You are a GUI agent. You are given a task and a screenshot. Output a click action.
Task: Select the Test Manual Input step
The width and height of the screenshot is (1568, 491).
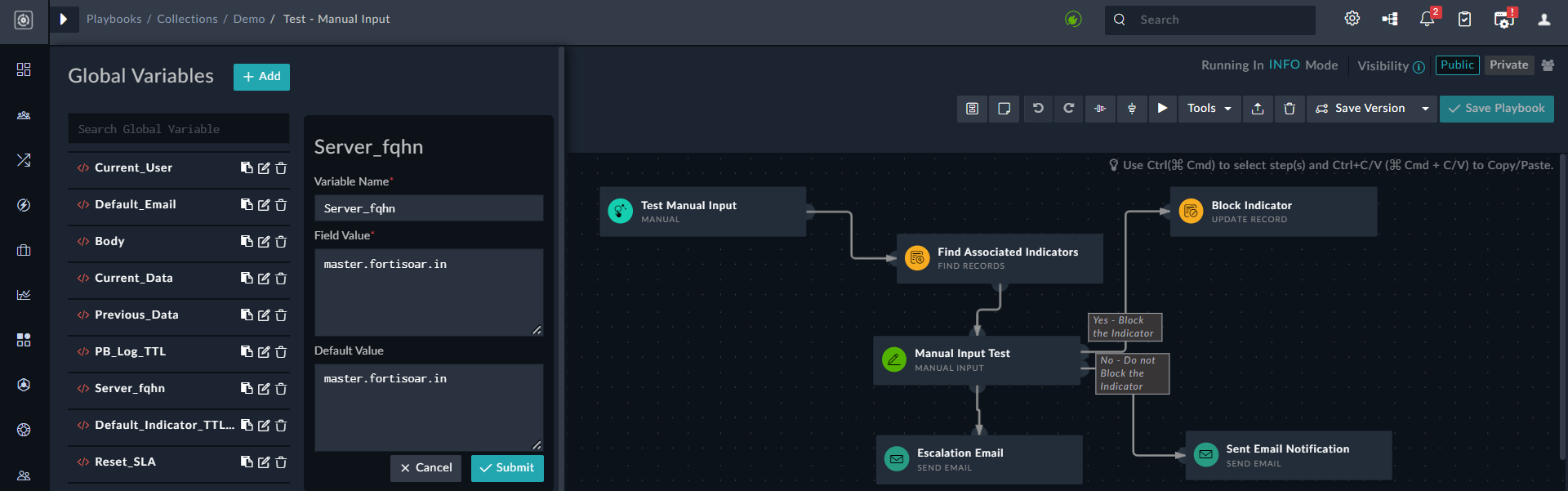[702, 212]
